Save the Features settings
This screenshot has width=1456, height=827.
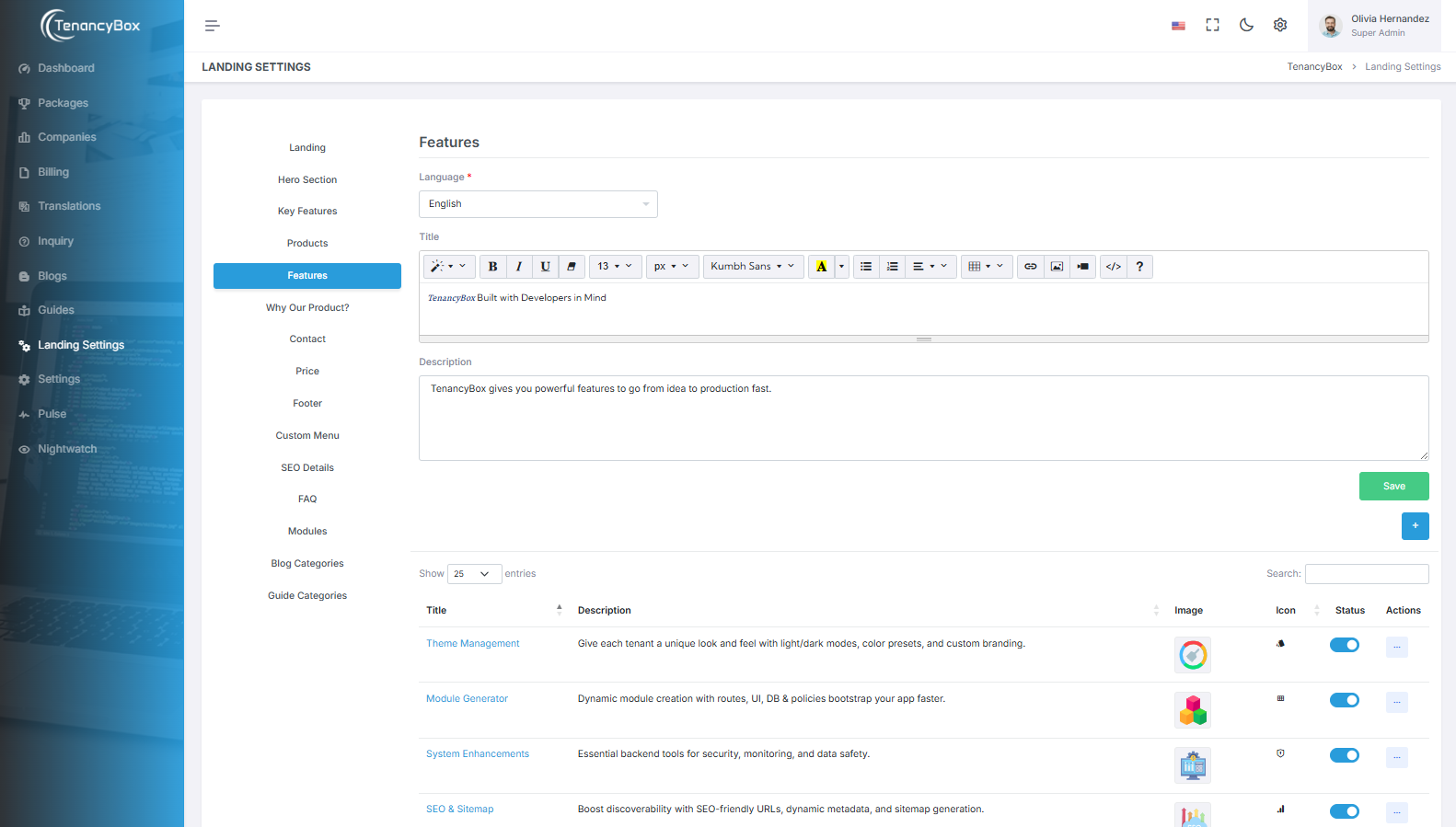pos(1394,486)
